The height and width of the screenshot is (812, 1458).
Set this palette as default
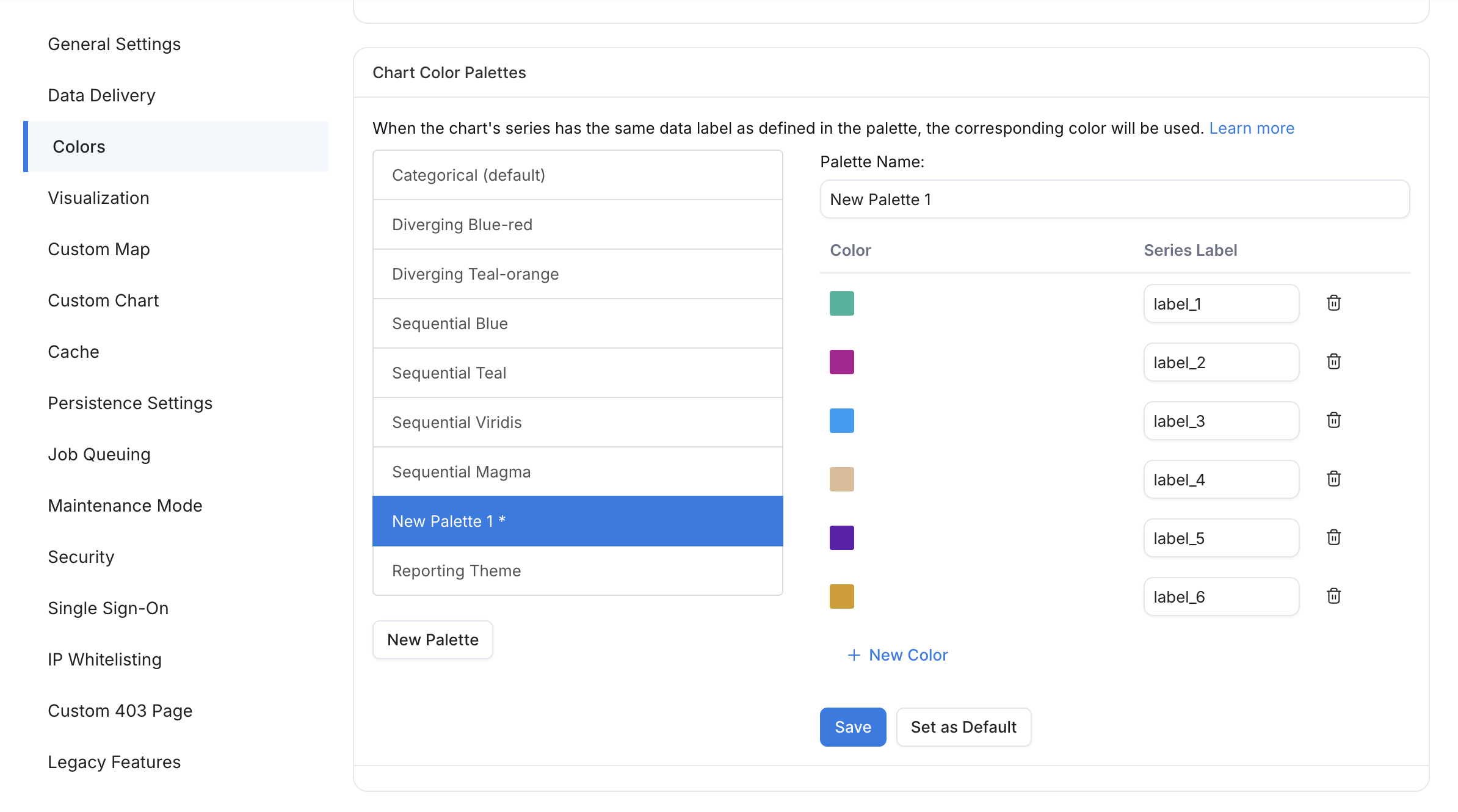pos(963,727)
